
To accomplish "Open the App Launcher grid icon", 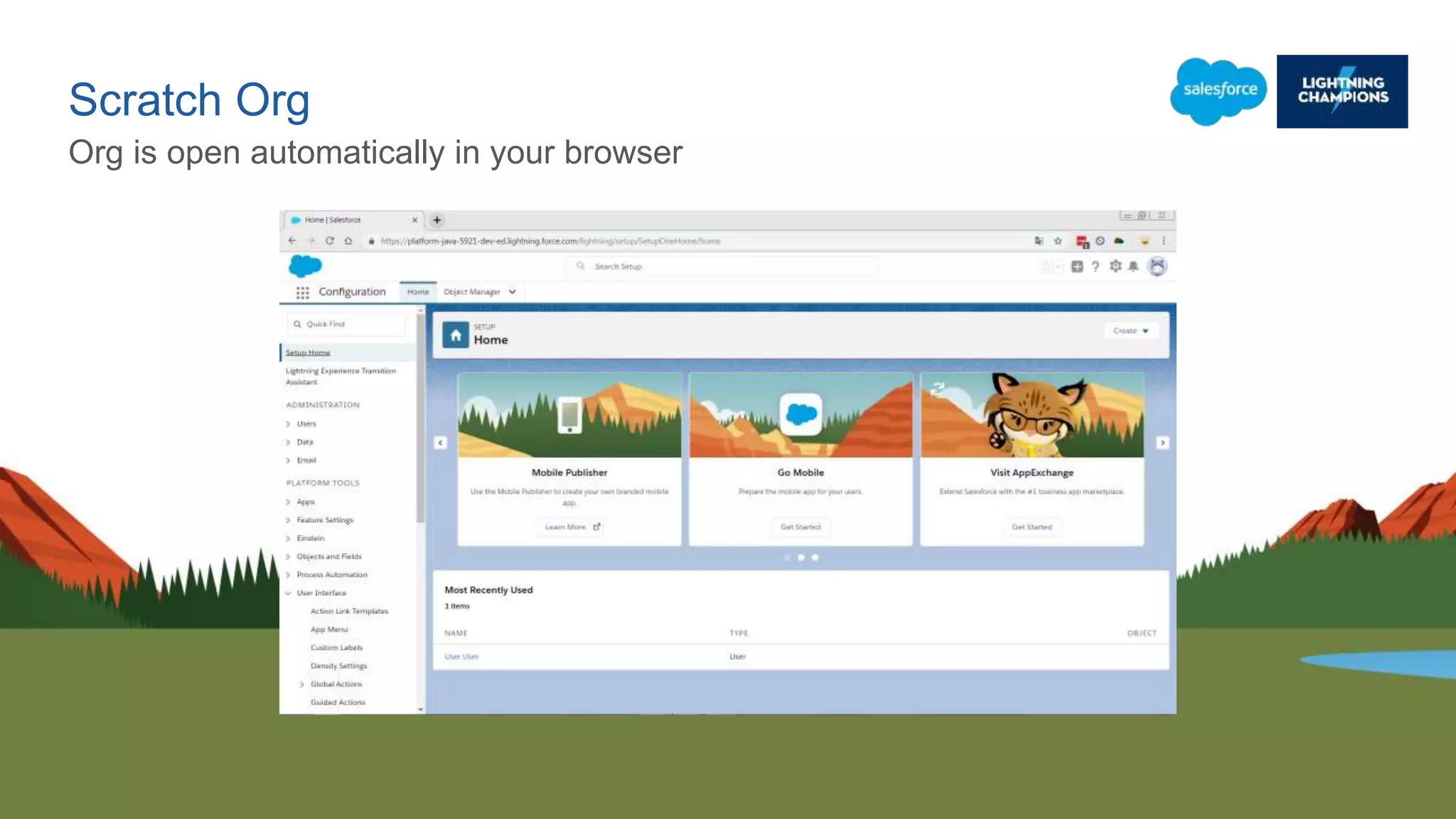I will coord(303,292).
